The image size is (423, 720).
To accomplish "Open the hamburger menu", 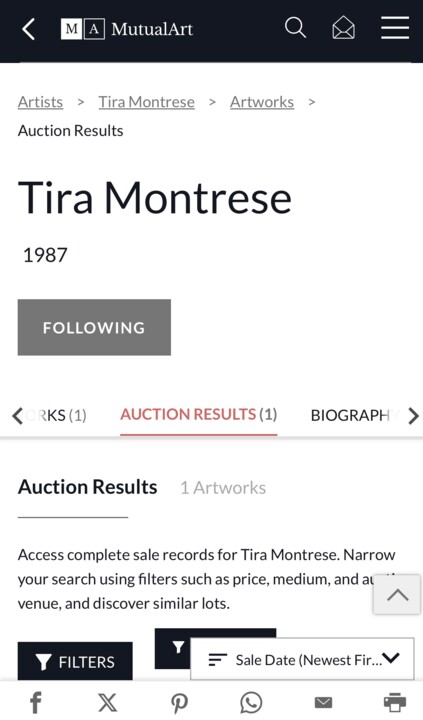I will 395,28.
